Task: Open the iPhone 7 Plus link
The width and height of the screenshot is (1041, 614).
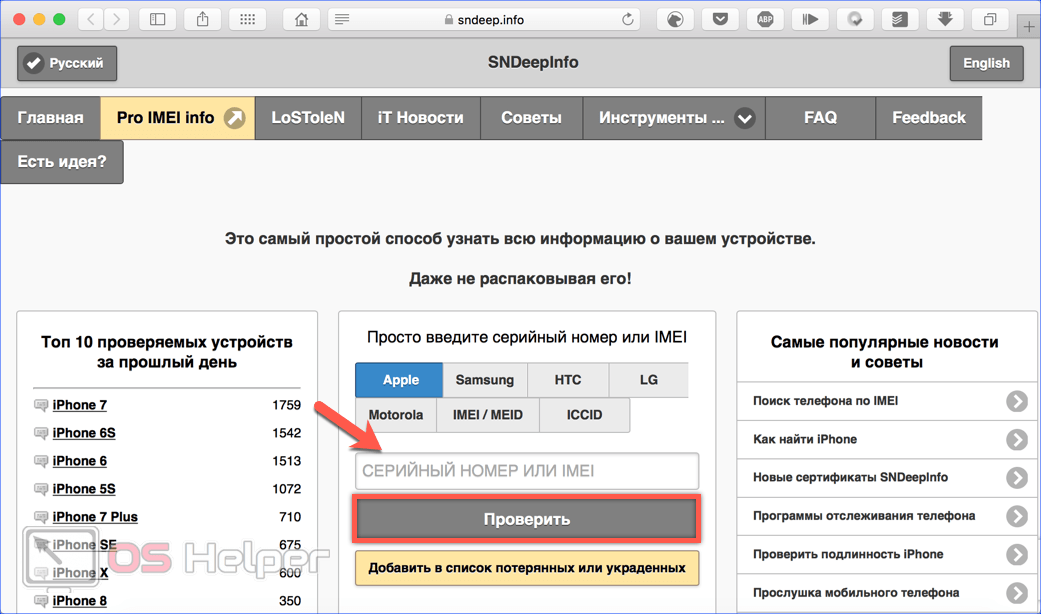Action: click(95, 516)
